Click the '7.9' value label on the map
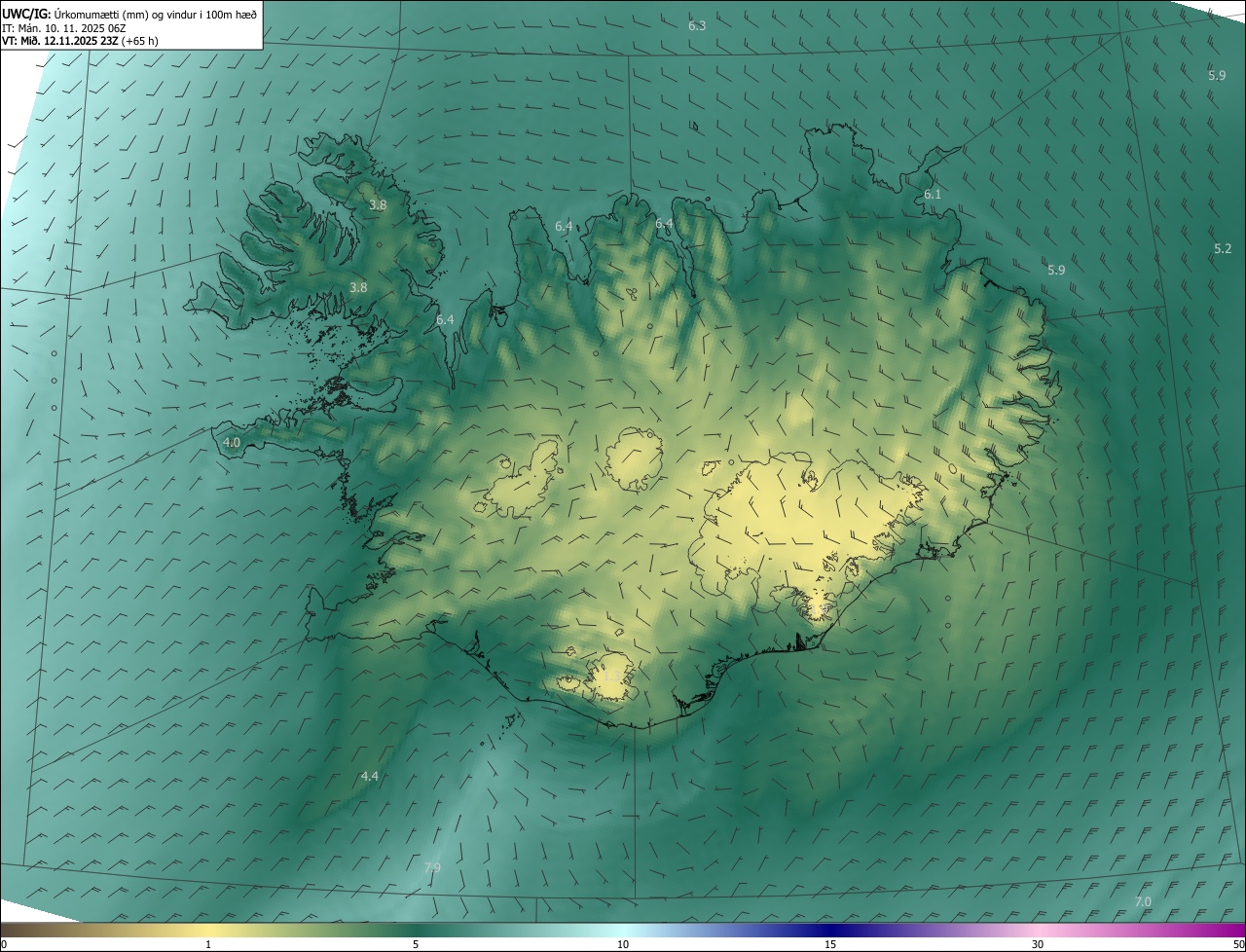This screenshot has height=952, width=1246. [432, 867]
